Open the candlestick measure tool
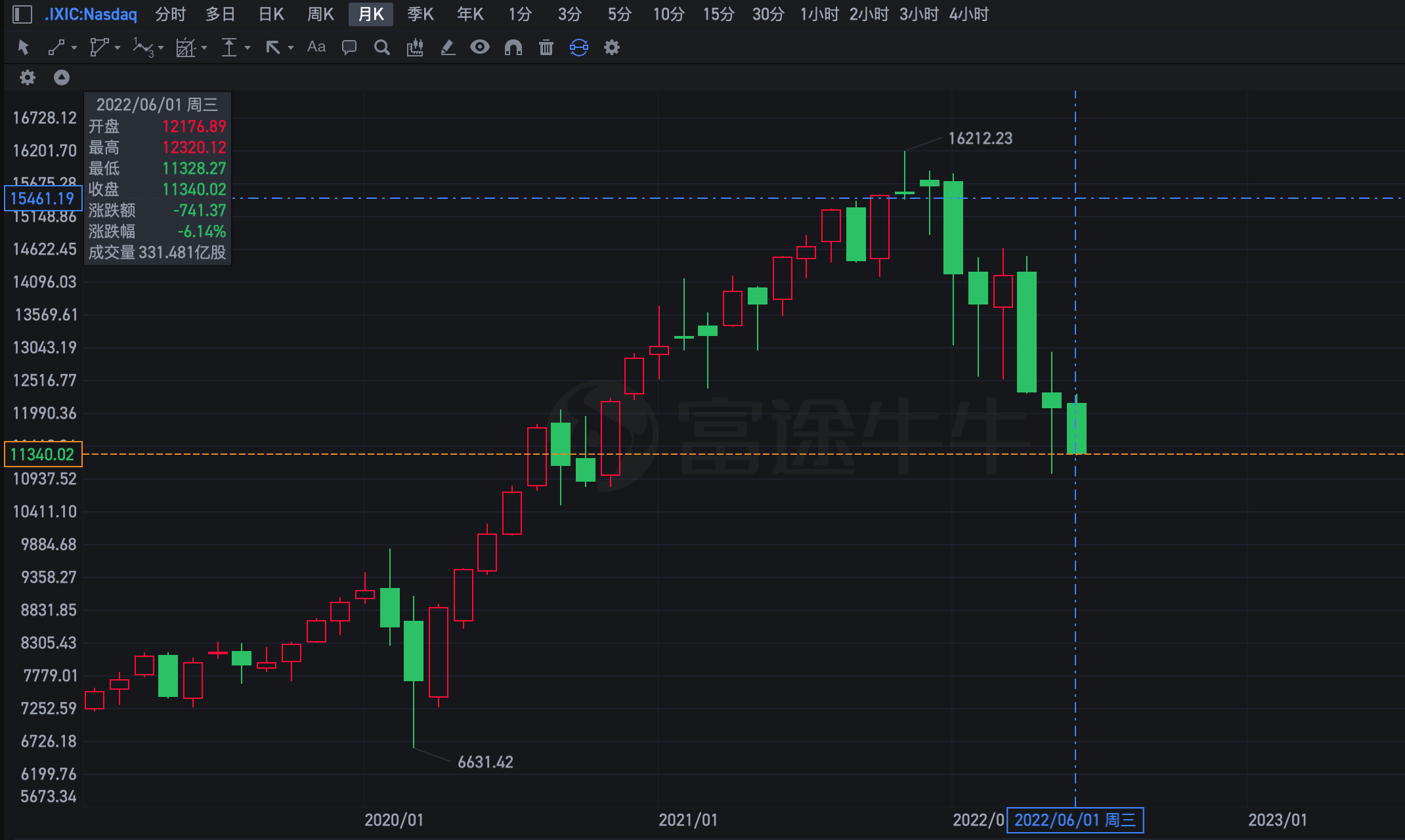The height and width of the screenshot is (840, 1405). 415,47
